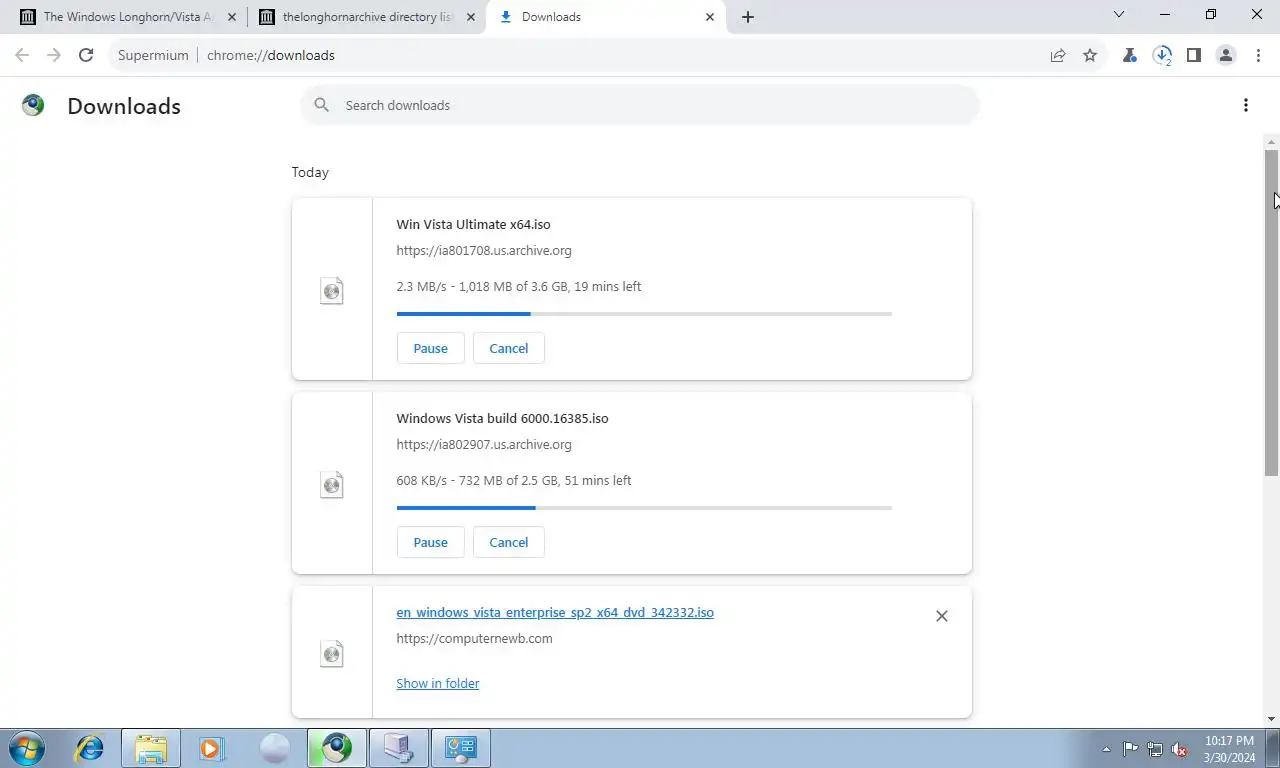Open the tab search chevron
Screen dimensions: 1280x768
[x=1119, y=15]
